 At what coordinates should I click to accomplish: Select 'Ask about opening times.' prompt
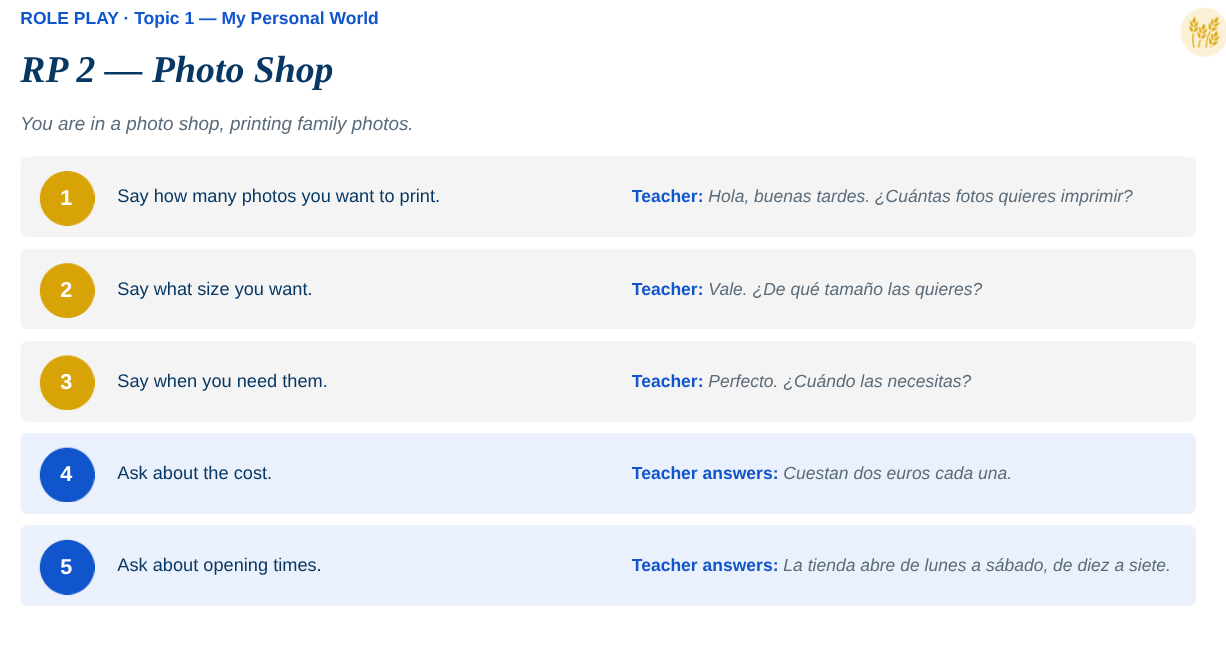pyautogui.click(x=219, y=565)
